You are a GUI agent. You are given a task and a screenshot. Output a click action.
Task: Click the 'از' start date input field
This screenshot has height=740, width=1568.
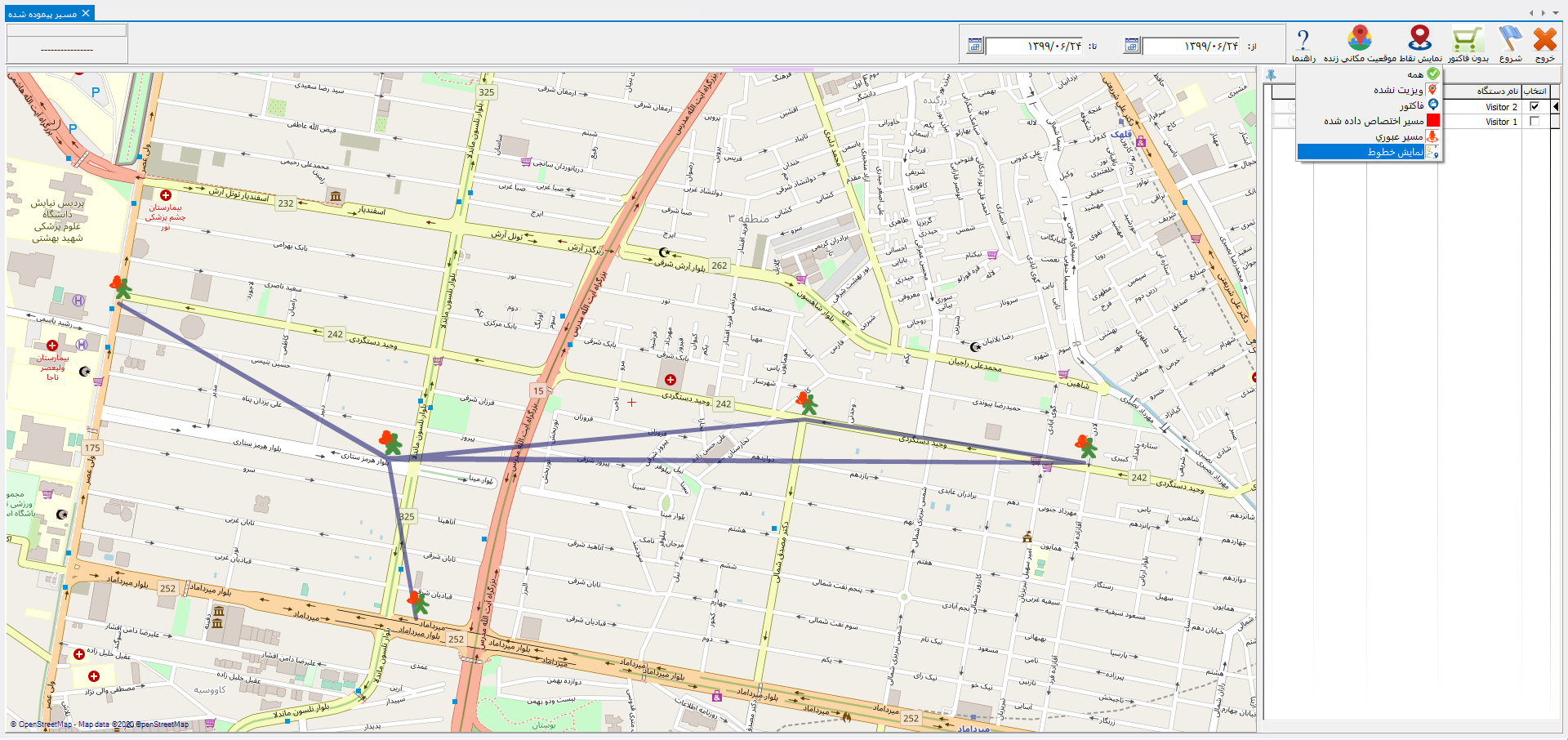pos(1190,46)
